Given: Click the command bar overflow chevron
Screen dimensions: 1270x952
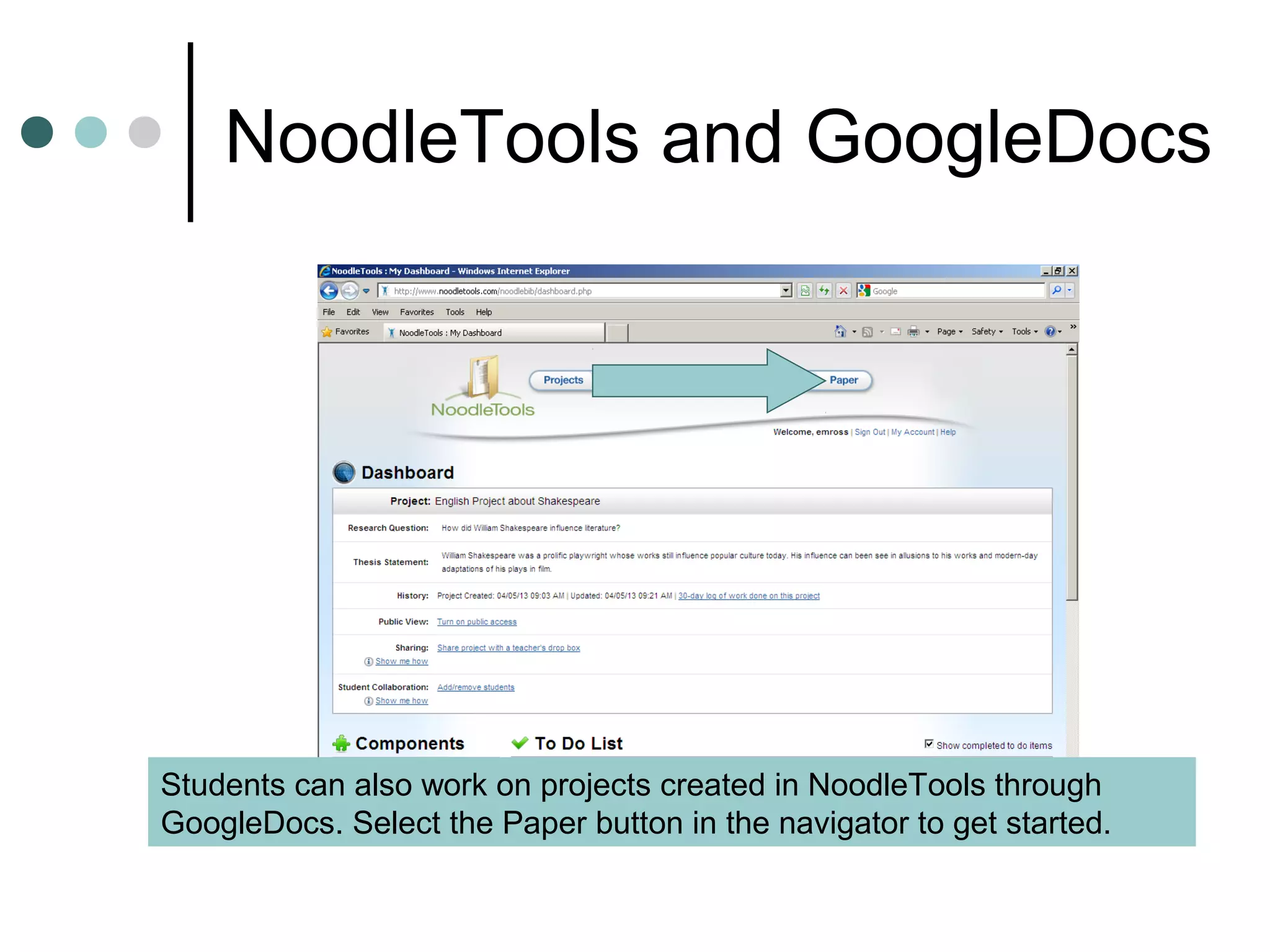Looking at the screenshot, I should 1073,327.
